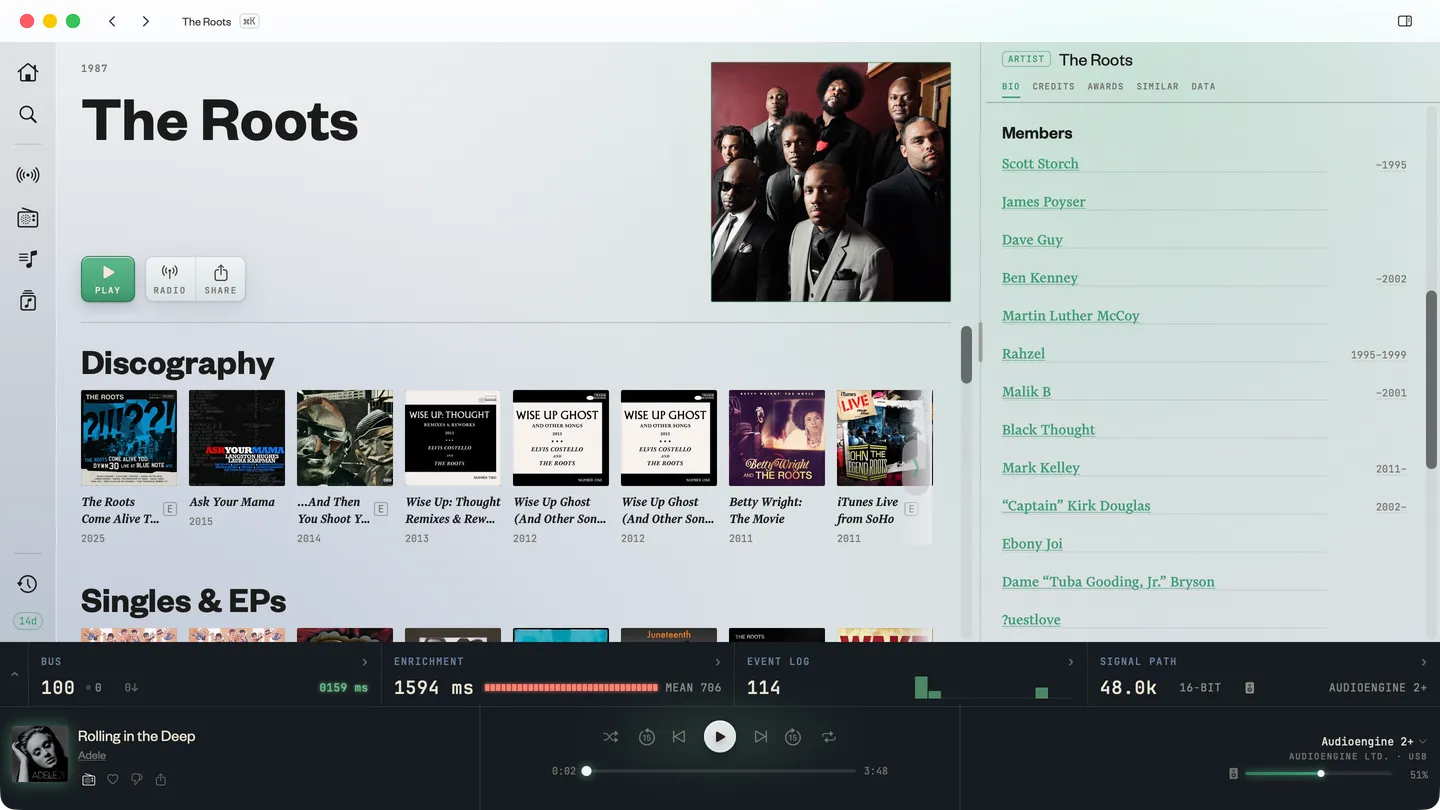The width and height of the screenshot is (1440, 810).
Task: Open Dave Guy member link
Action: coord(1032,240)
